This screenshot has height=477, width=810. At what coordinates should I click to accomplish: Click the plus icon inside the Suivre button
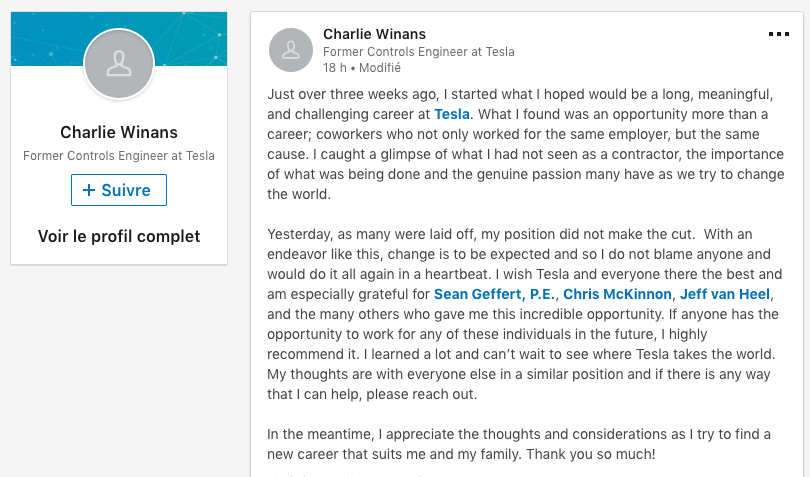pos(89,190)
